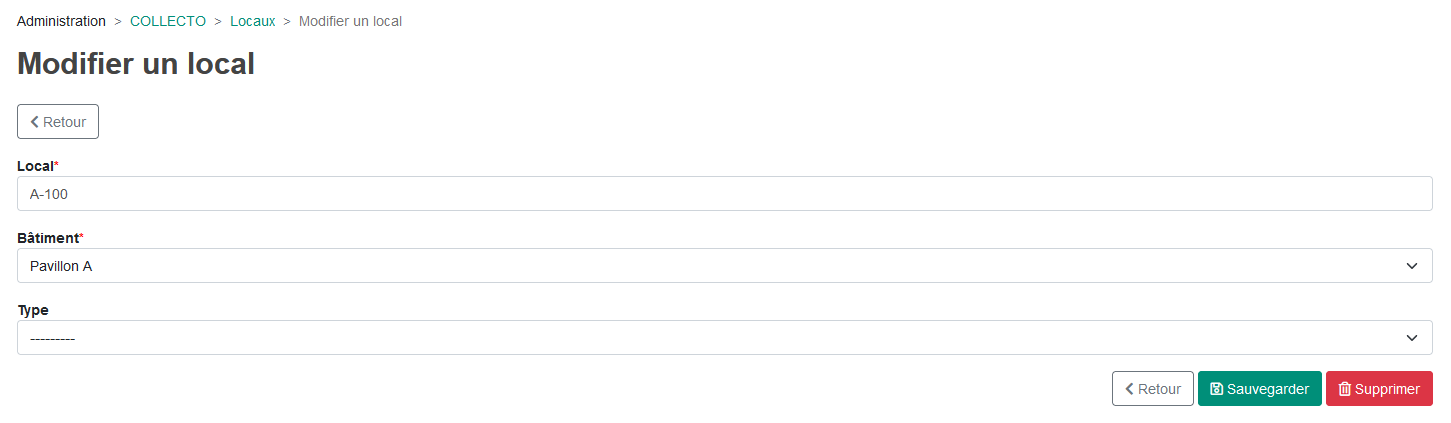Select the Modifier un local breadcrumb item
This screenshot has width=1451, height=423.
350,21
